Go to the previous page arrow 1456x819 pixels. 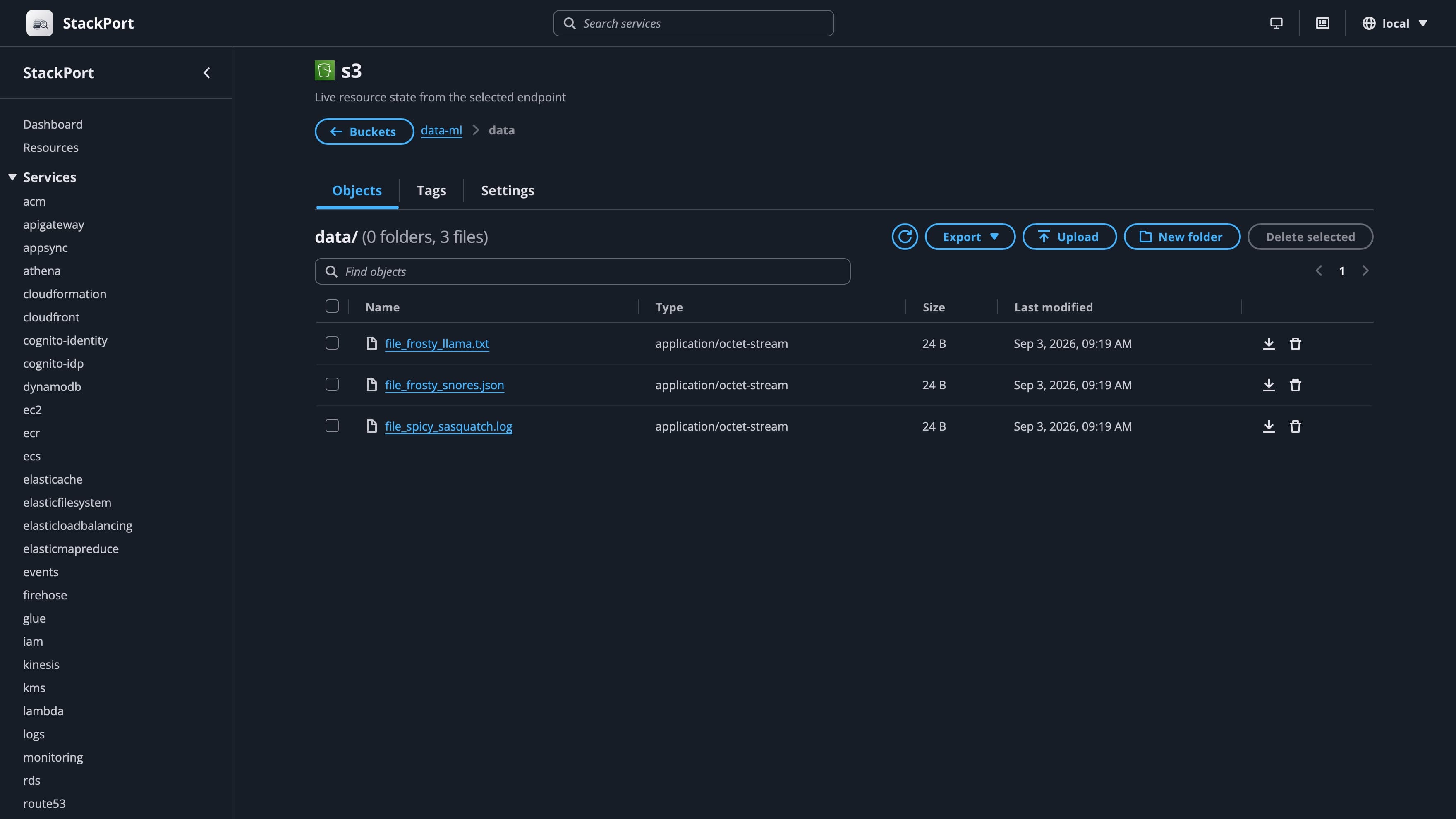[1319, 271]
